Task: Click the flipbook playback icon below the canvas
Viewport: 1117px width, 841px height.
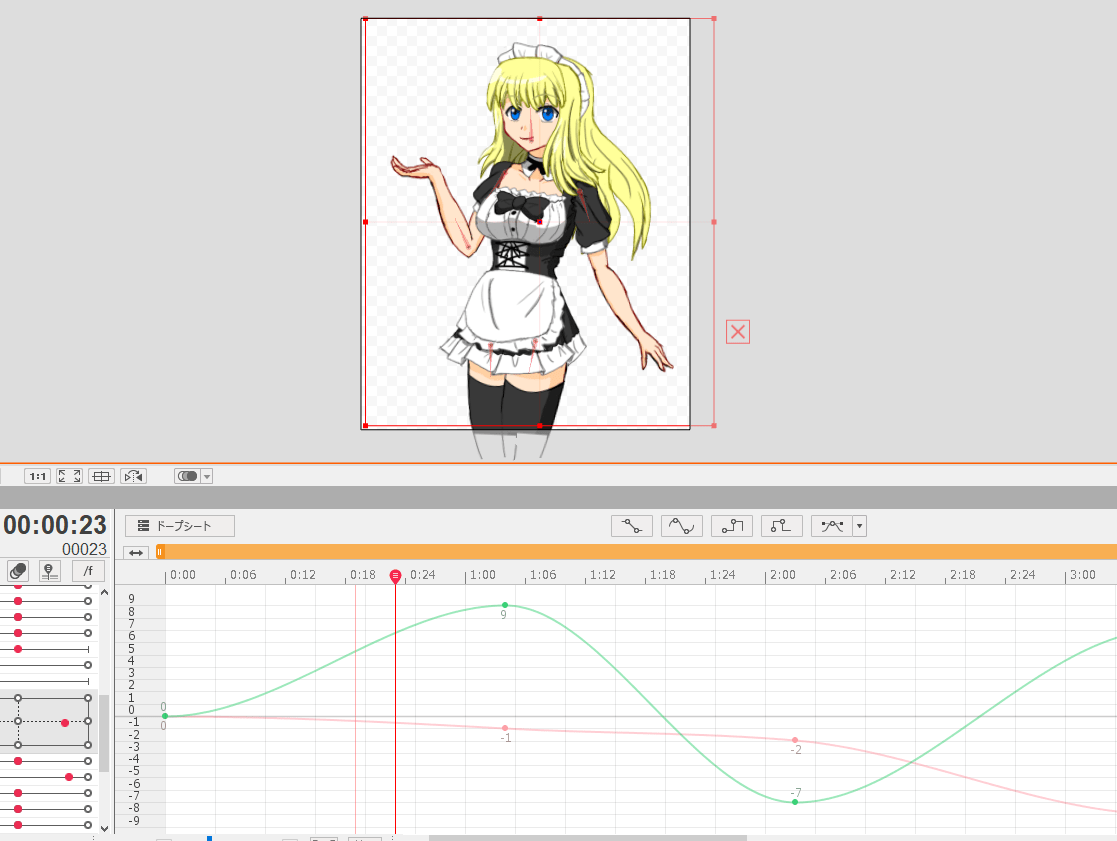Action: point(132,475)
